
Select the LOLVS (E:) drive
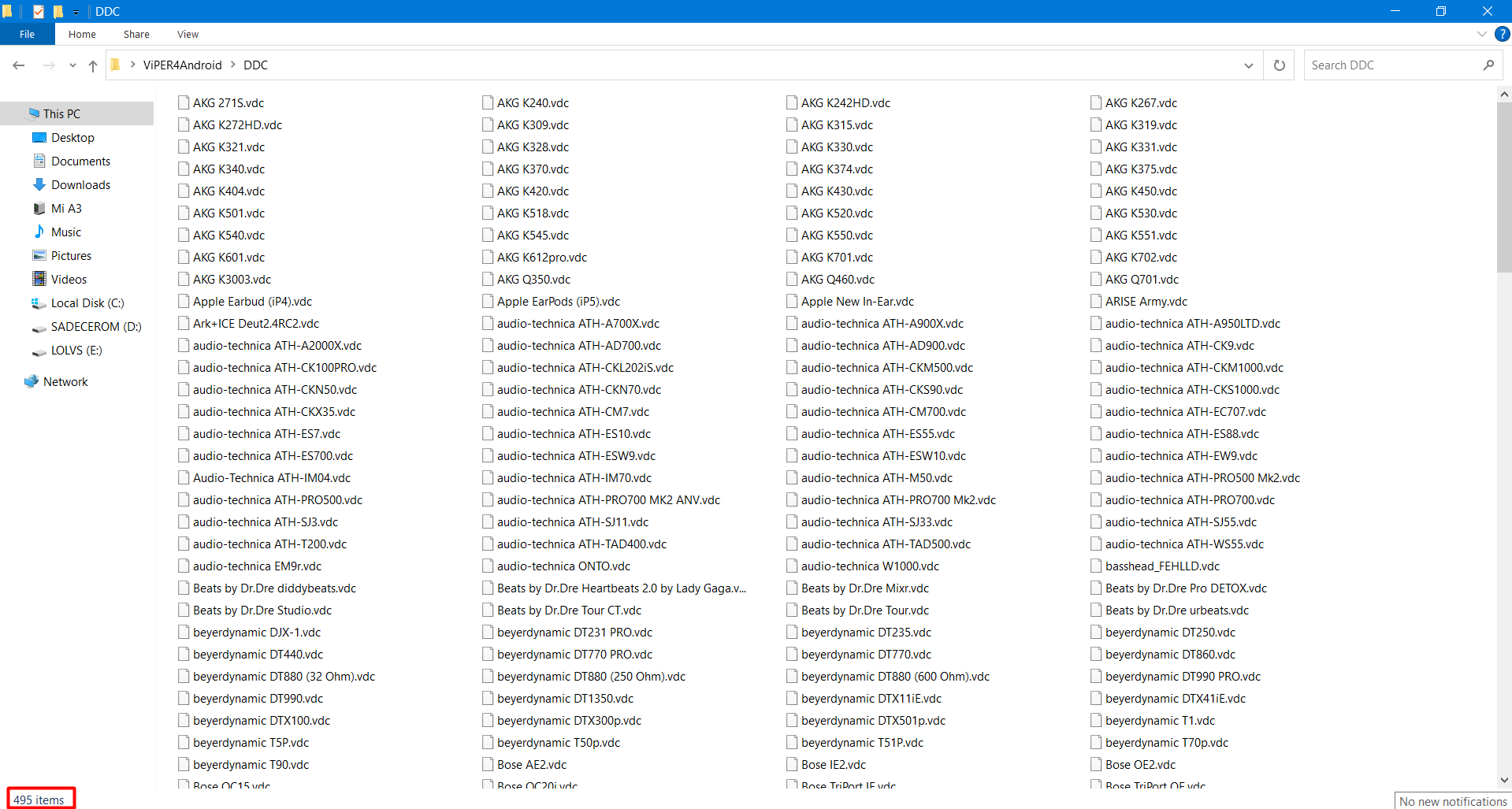pyautogui.click(x=77, y=351)
